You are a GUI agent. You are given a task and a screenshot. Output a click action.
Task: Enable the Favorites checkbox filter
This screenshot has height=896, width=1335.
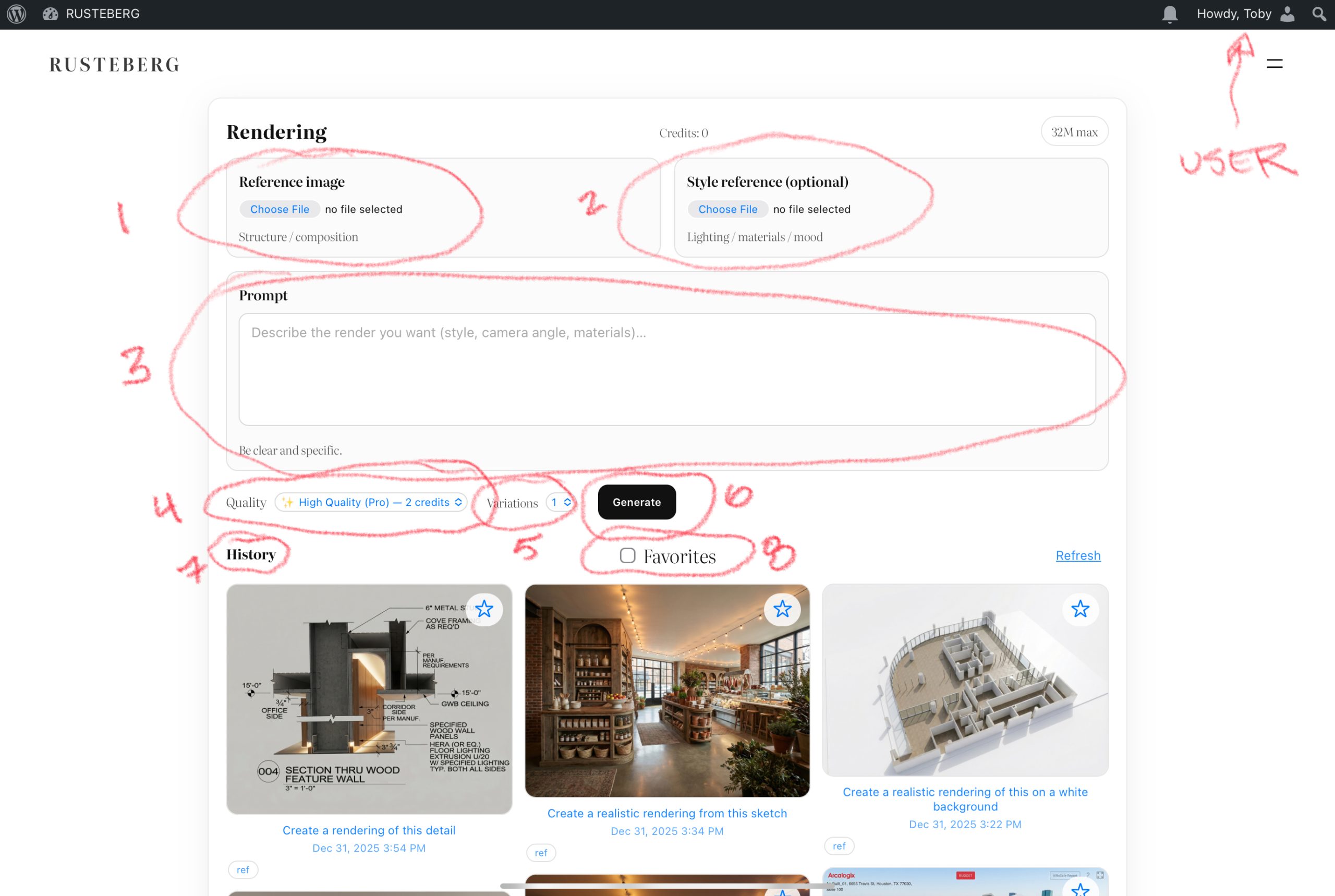[x=627, y=555]
